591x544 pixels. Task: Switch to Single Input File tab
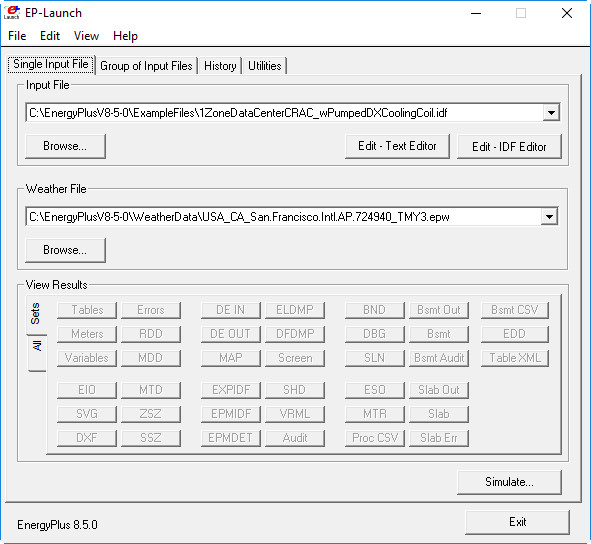[51, 64]
